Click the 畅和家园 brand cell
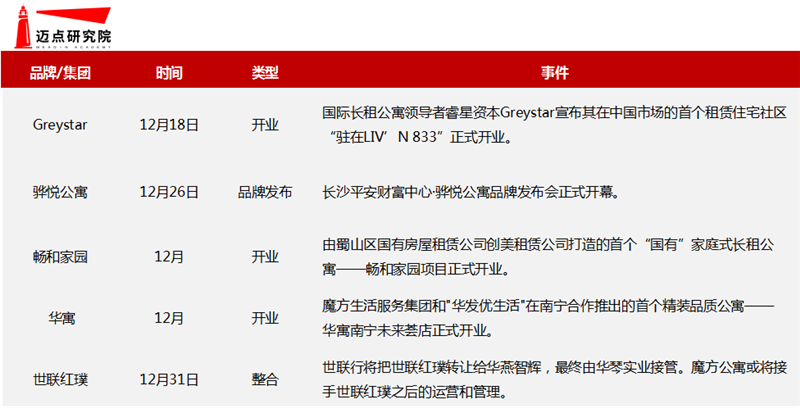This screenshot has height=408, width=800. (60, 257)
